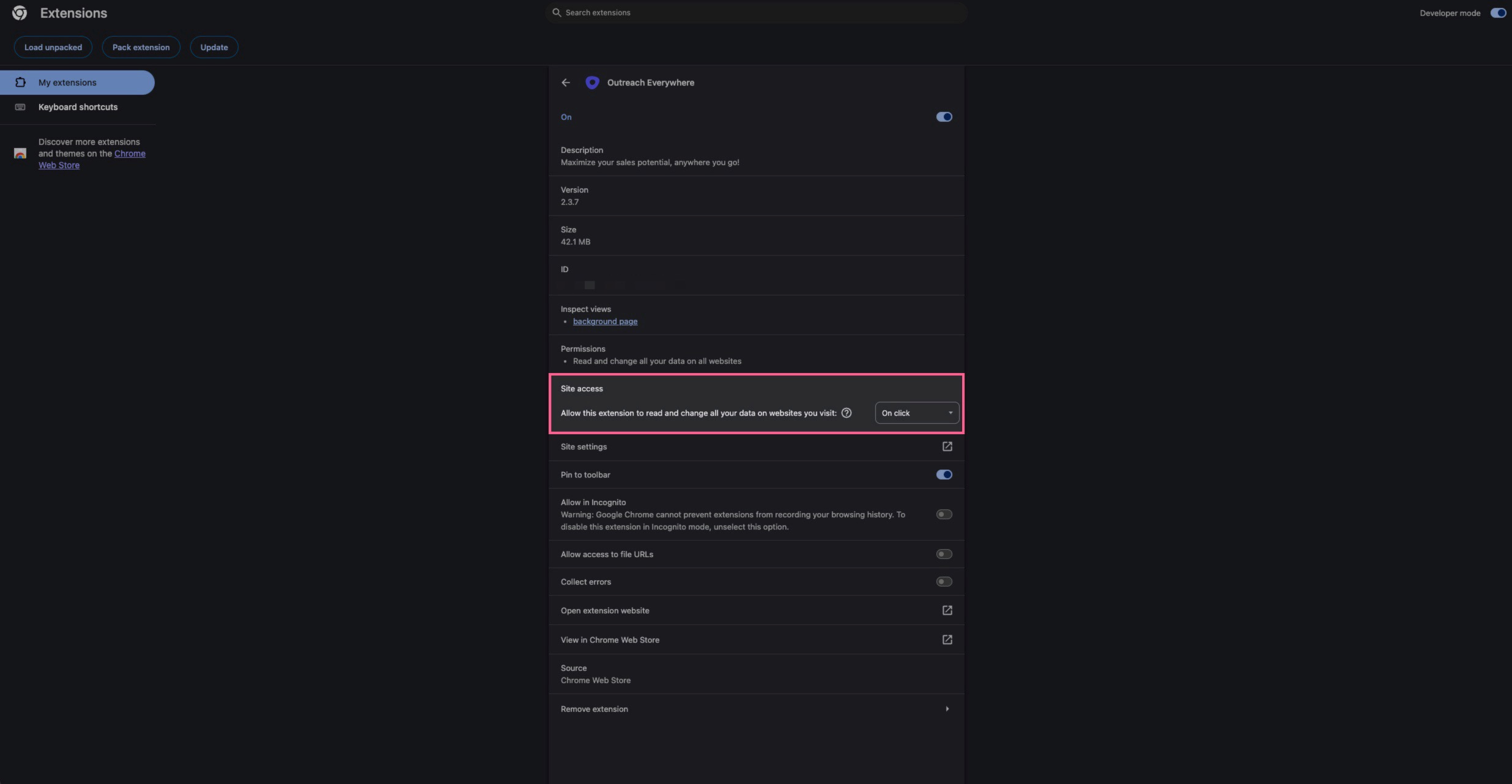
Task: Click the Chrome logo beside Extensions title
Action: click(20, 13)
